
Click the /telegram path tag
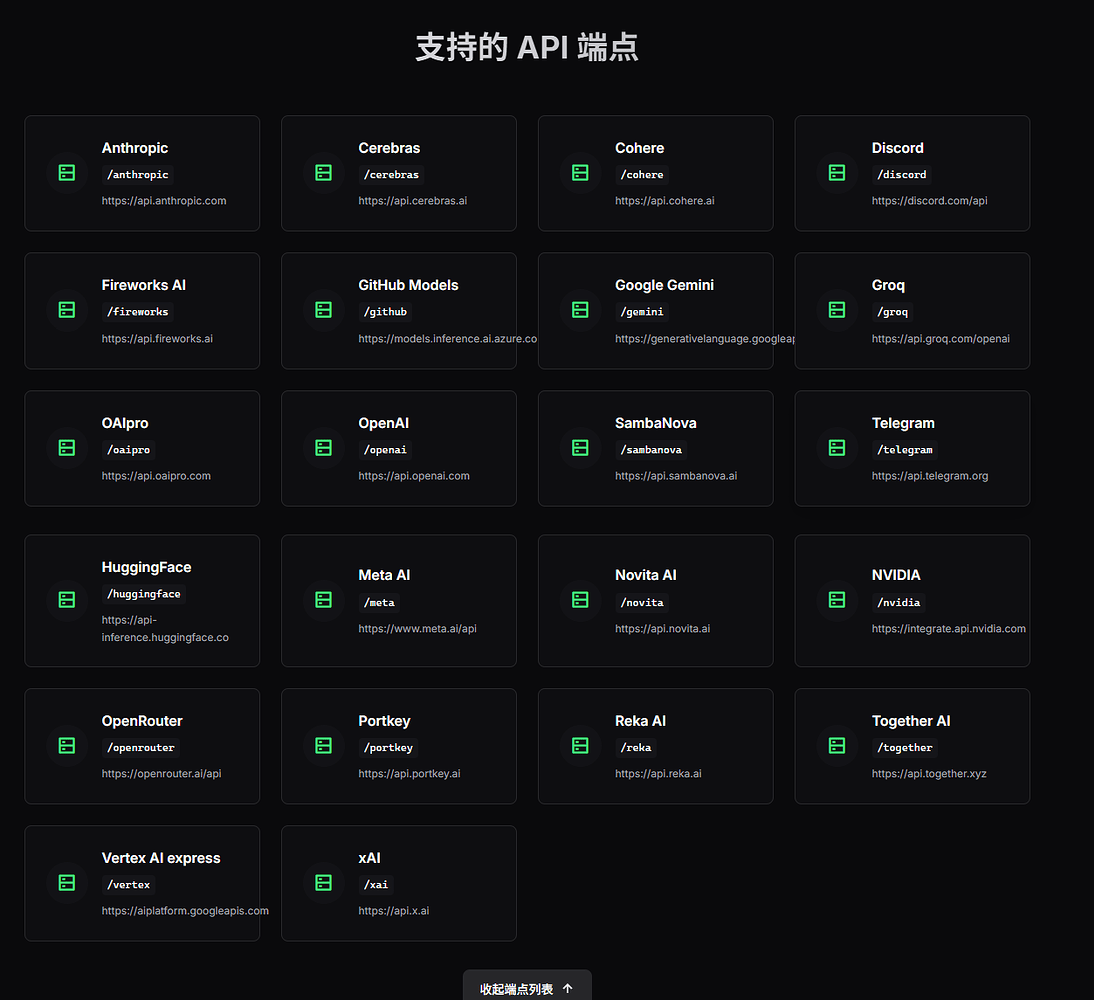click(905, 450)
